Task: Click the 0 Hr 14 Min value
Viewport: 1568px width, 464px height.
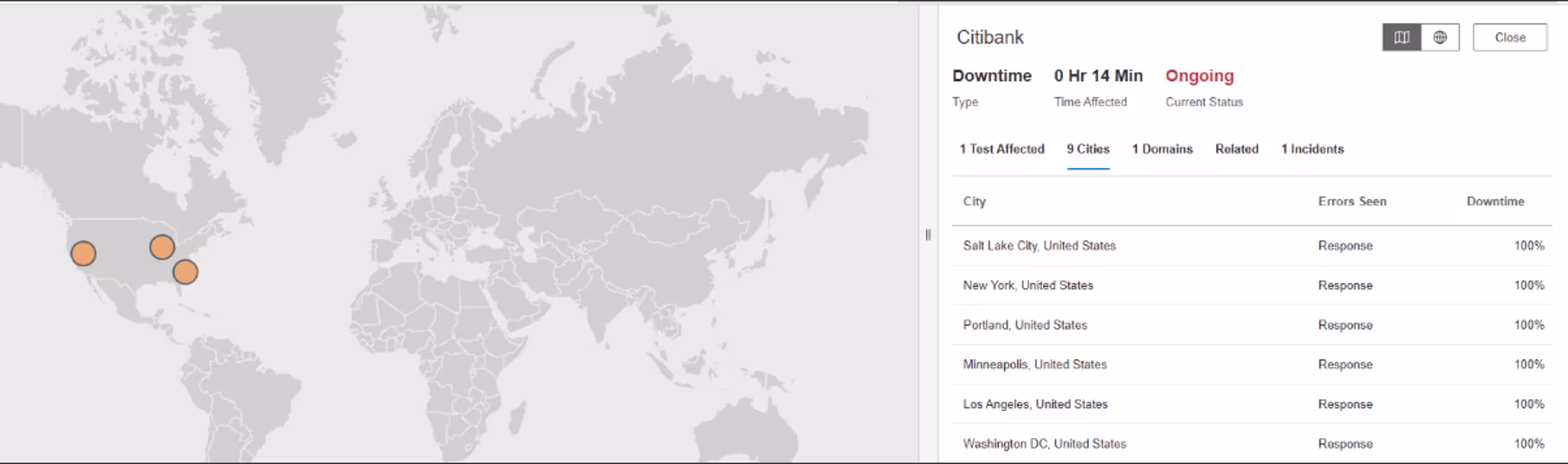Action: (x=1098, y=76)
